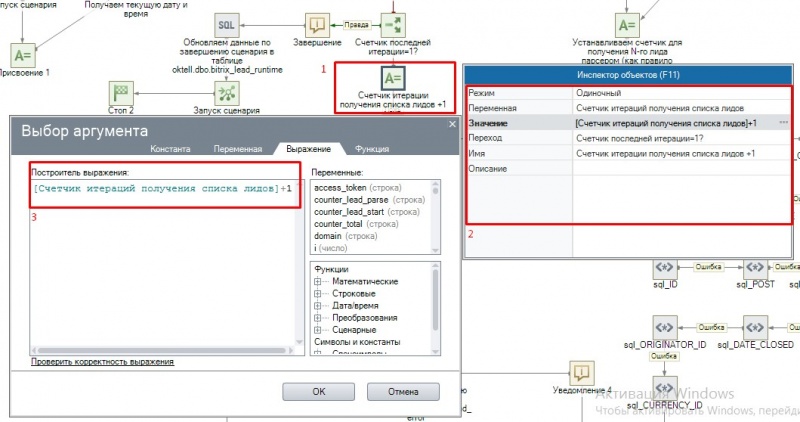
Task: Click inside the expression builder text field
Action: tap(163, 263)
